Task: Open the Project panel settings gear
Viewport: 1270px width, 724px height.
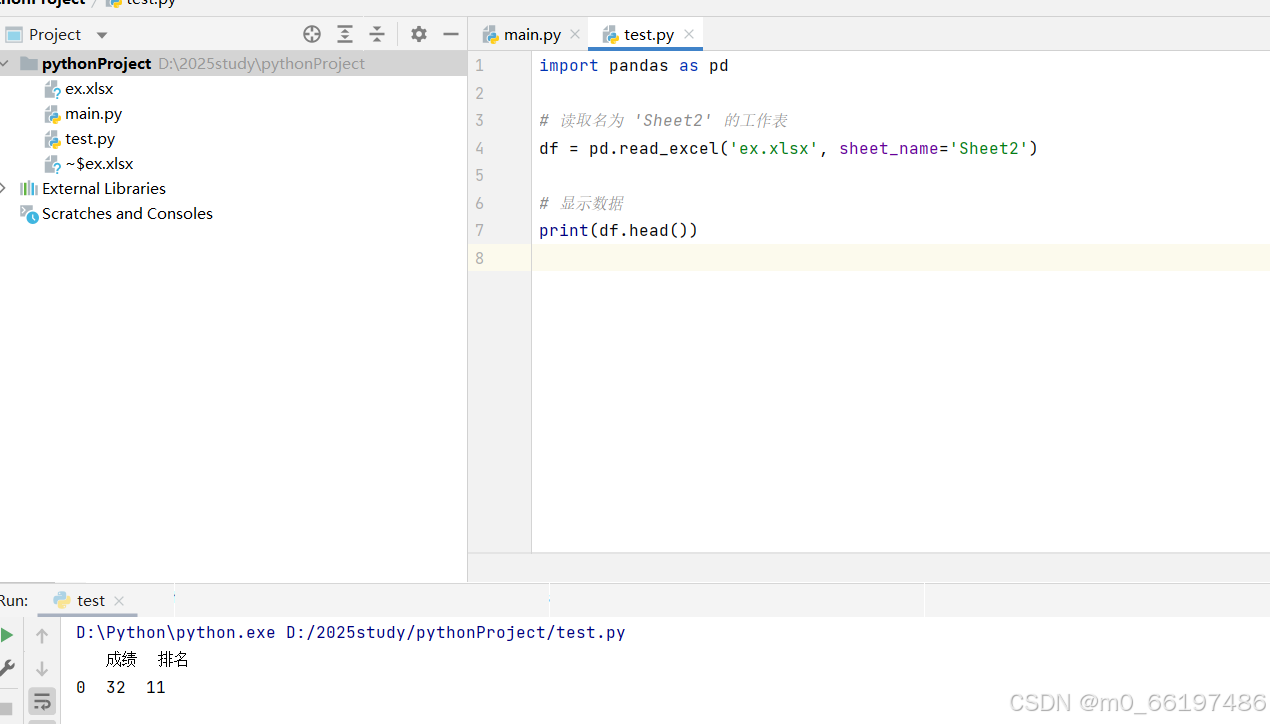Action: pyautogui.click(x=418, y=33)
